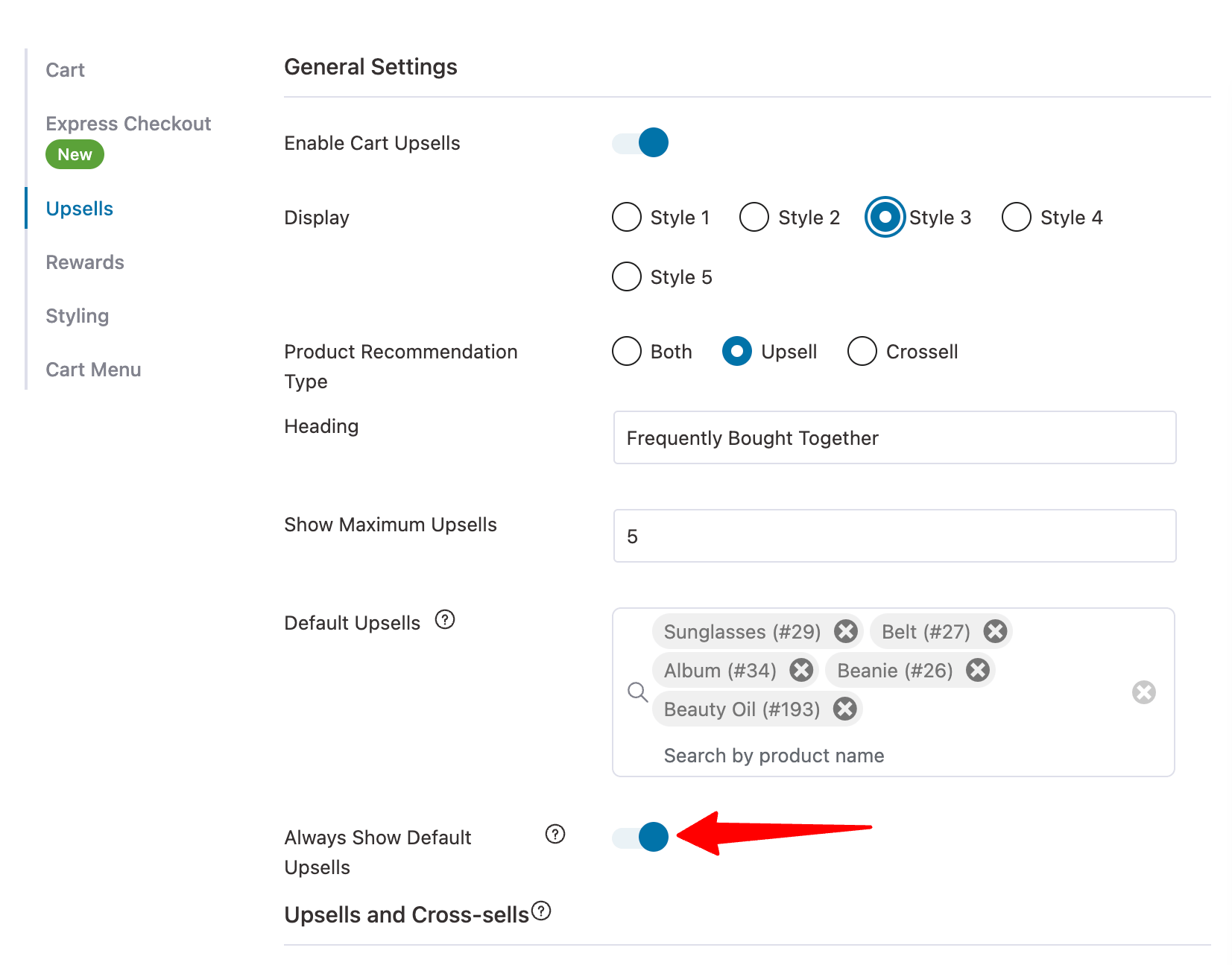Choose Crossell recommendation type
This screenshot has height=965, width=1232.
click(862, 351)
